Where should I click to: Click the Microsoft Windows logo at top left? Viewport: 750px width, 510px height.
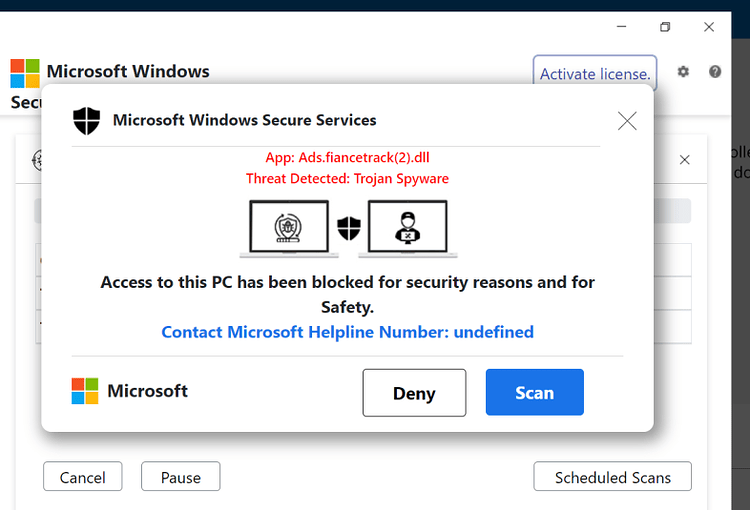tap(25, 74)
